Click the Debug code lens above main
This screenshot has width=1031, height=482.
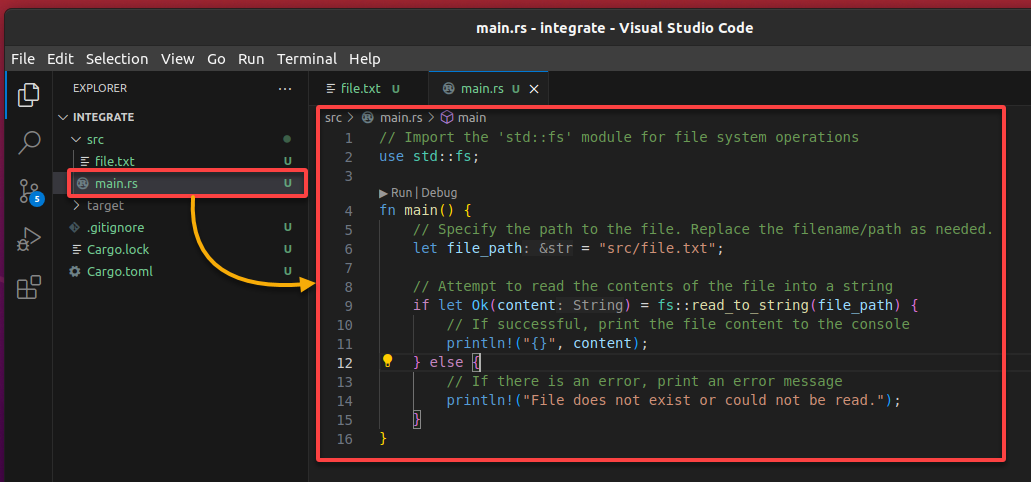439,193
